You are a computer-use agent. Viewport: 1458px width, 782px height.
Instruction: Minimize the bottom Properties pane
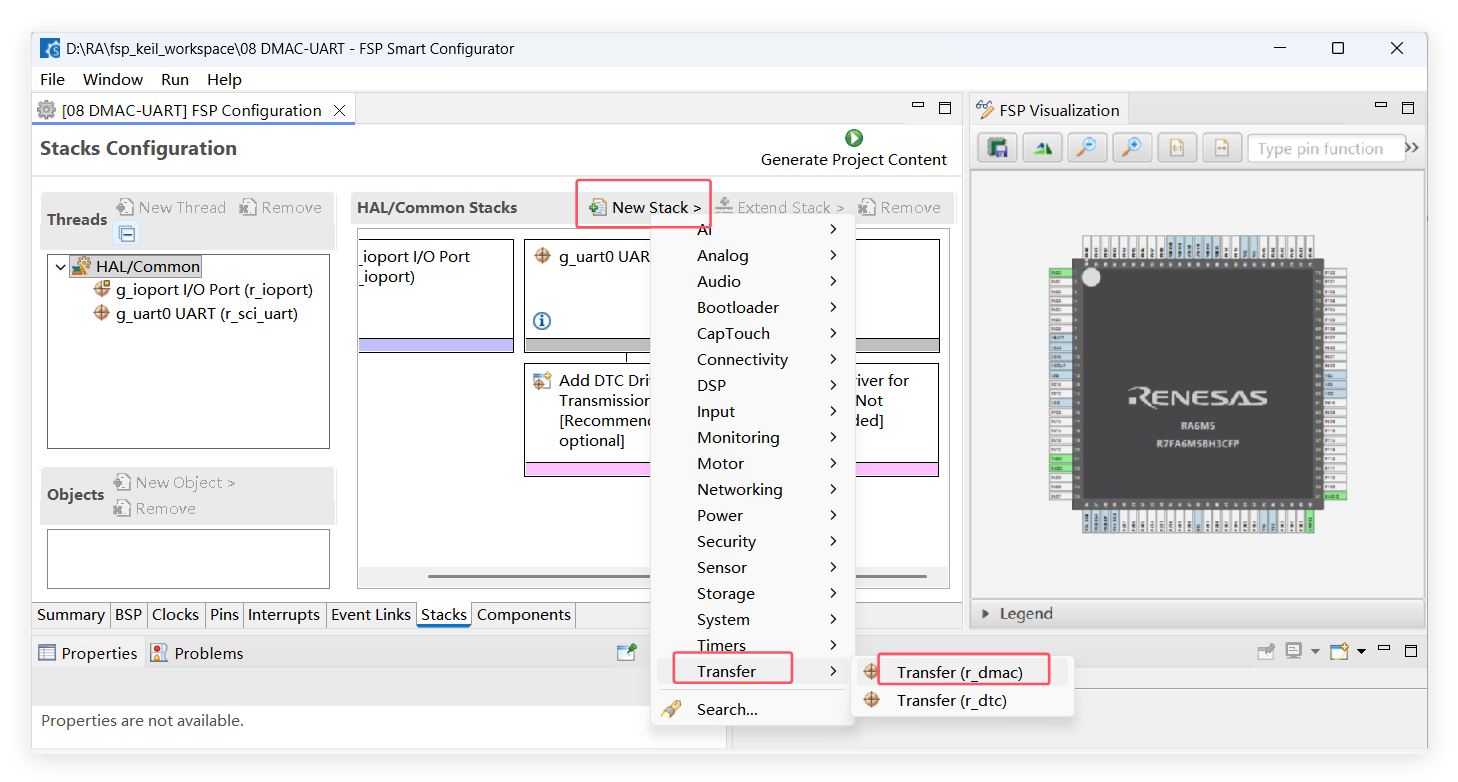coord(1385,650)
